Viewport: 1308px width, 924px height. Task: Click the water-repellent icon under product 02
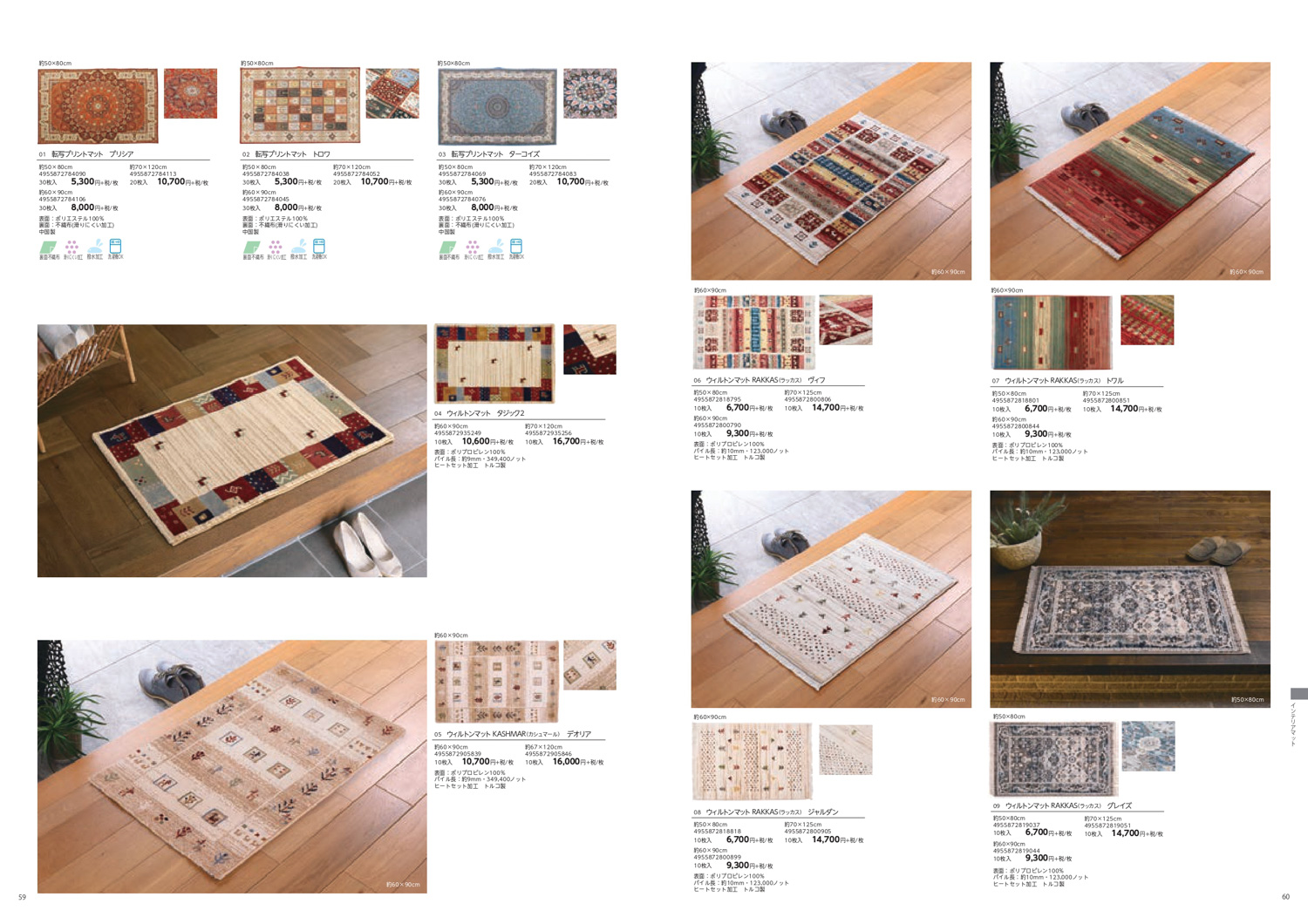coord(298,248)
